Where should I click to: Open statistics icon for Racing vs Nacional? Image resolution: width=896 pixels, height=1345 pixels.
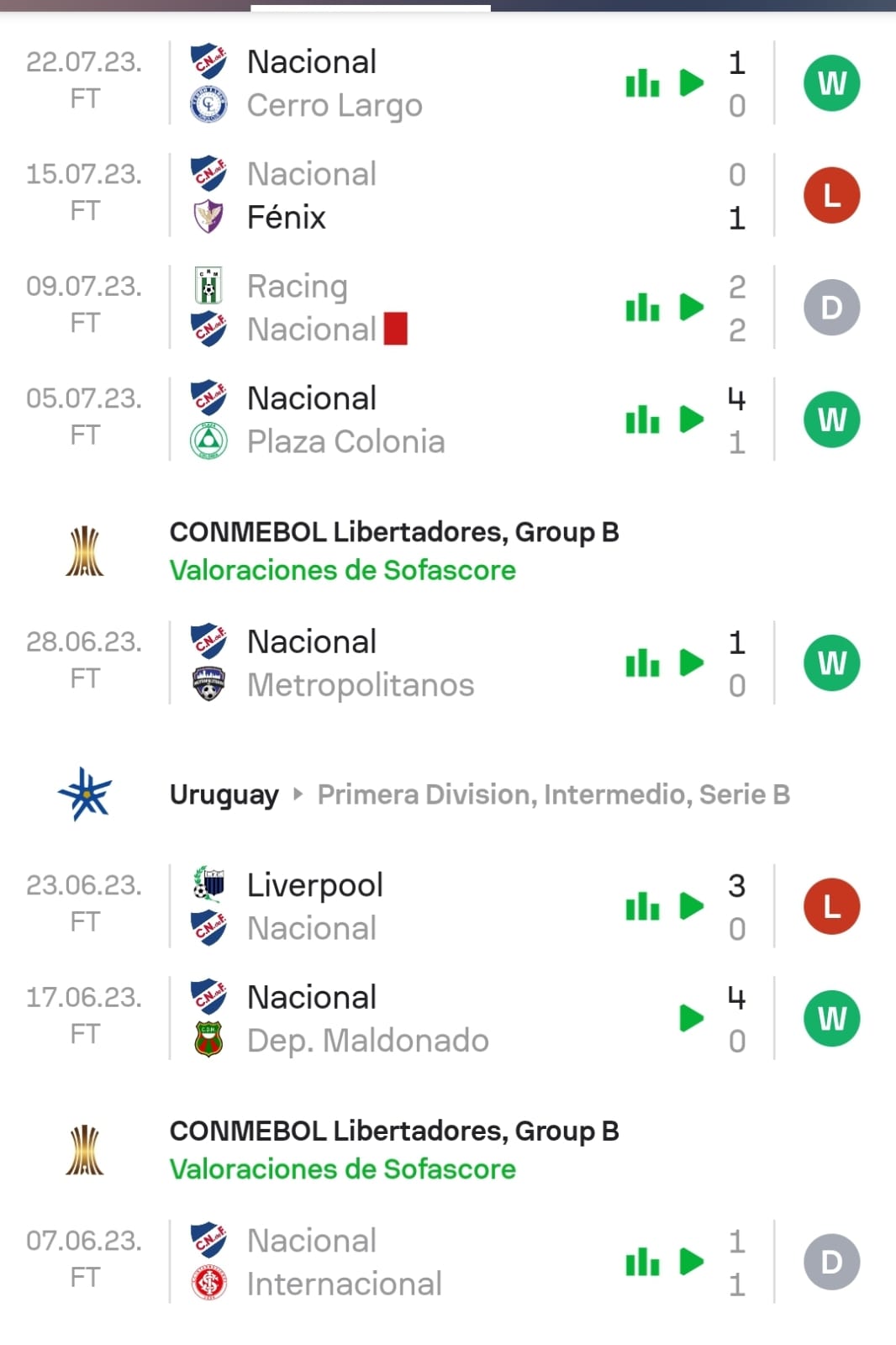point(642,308)
